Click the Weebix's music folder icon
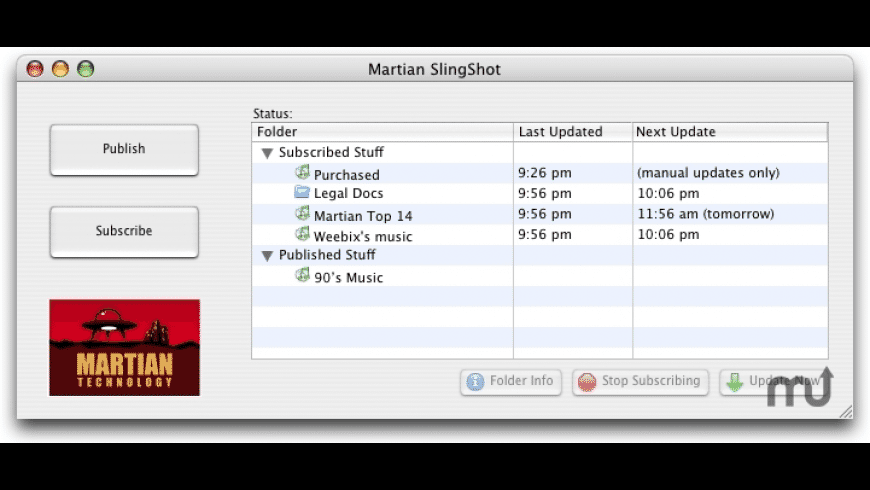 coord(303,235)
